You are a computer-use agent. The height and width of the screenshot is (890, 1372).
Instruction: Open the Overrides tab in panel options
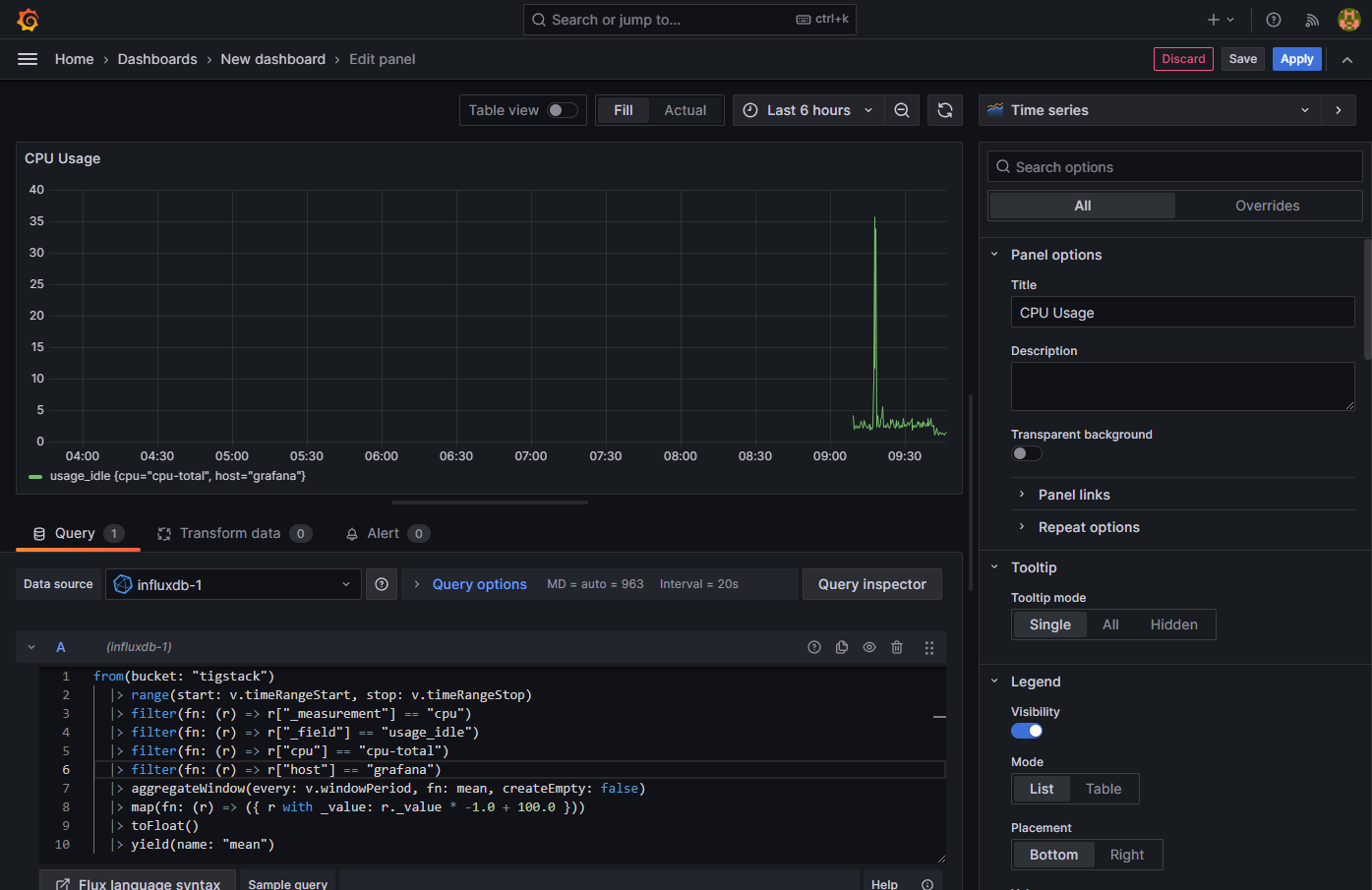pos(1267,206)
